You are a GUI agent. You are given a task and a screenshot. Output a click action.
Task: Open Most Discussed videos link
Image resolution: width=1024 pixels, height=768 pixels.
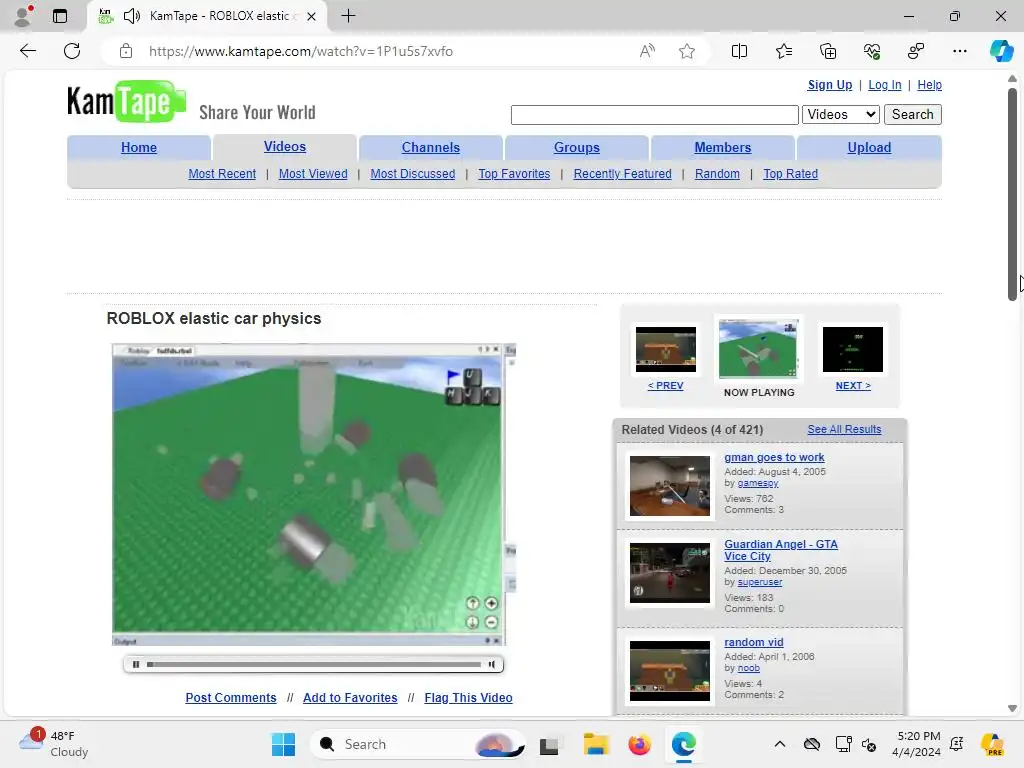click(413, 174)
